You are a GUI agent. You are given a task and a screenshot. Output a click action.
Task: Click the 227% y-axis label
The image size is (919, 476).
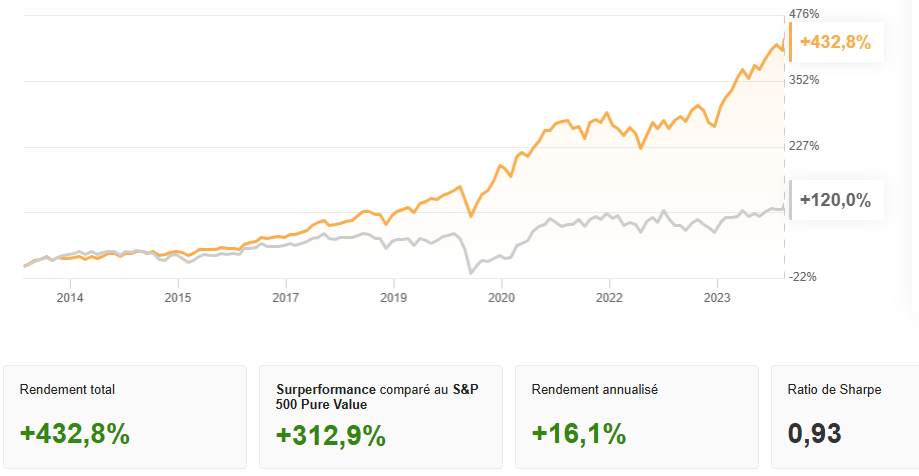pos(804,146)
